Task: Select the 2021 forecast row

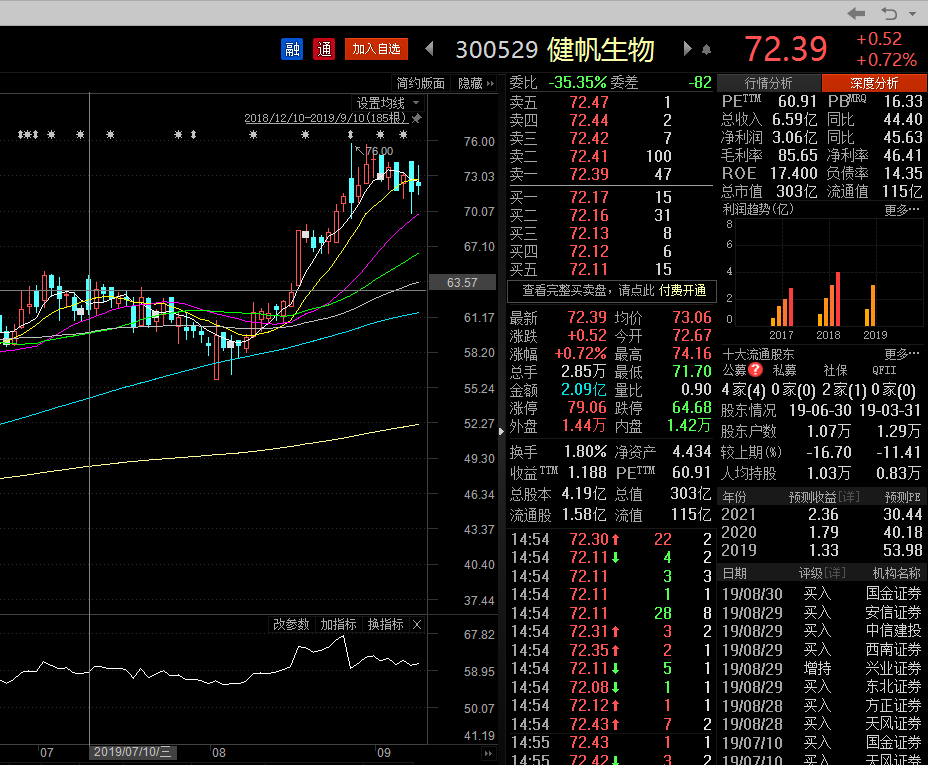Action: 821,514
